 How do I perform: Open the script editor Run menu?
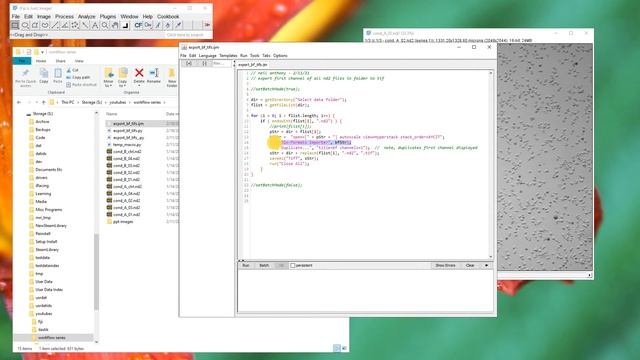pos(244,56)
